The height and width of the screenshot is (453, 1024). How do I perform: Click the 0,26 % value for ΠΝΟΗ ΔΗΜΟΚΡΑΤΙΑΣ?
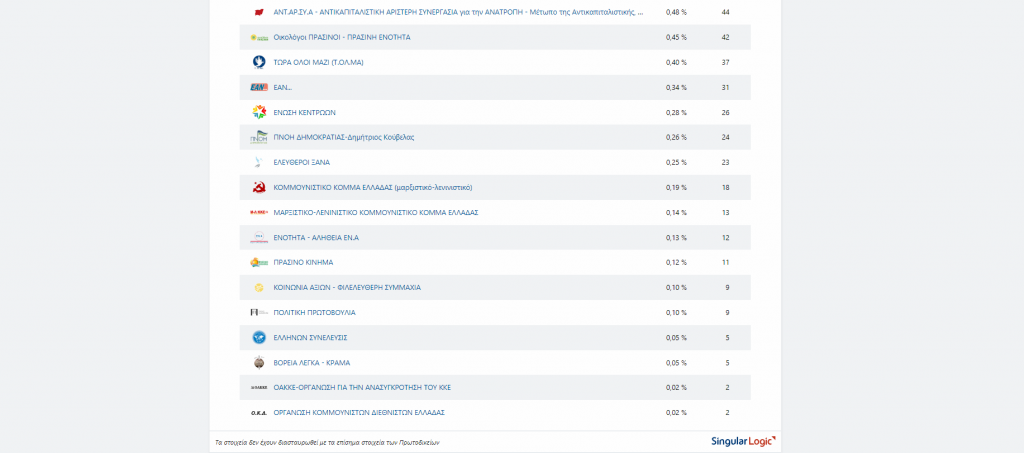pyautogui.click(x=676, y=137)
